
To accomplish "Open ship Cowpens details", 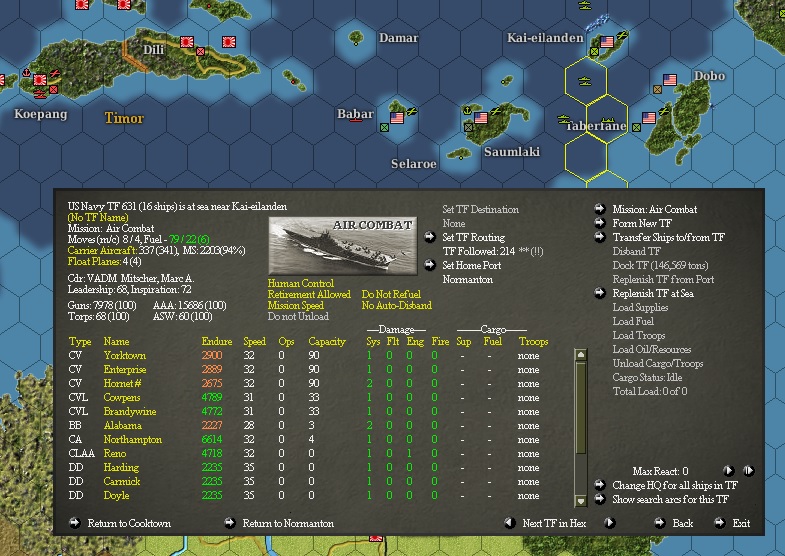I will click(122, 397).
